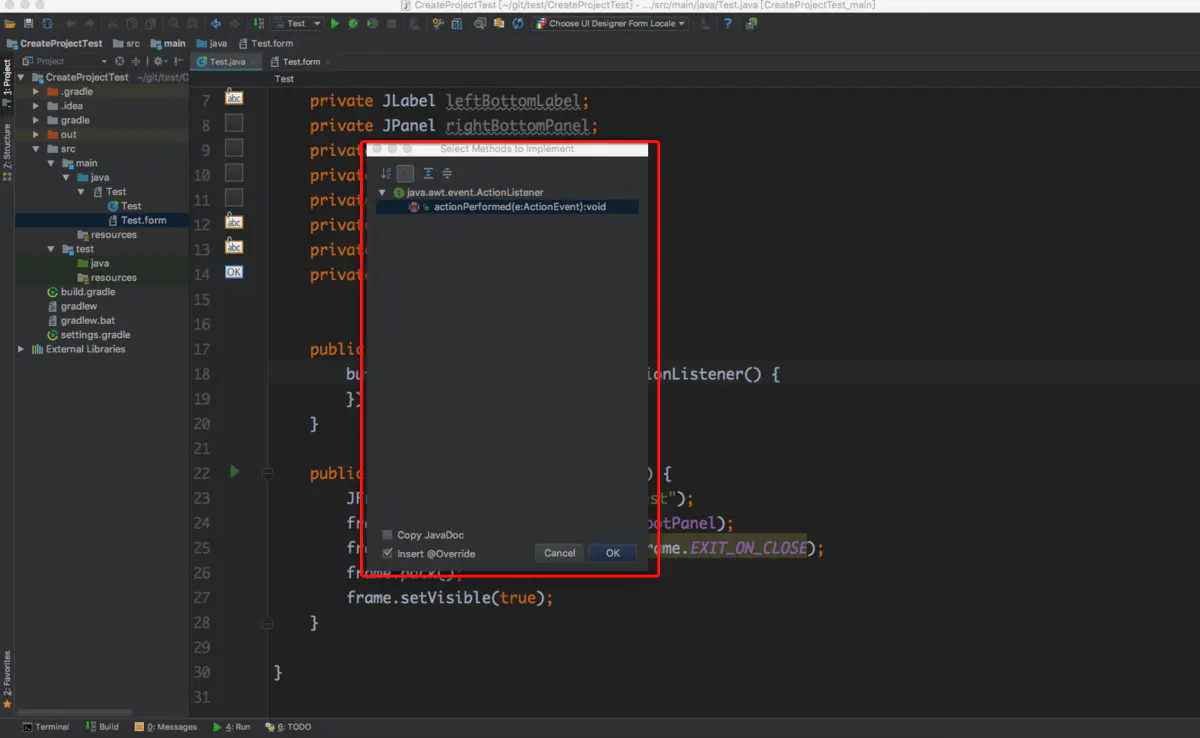Click the OK button gutter icon at line 14
Viewport: 1200px width, 738px height.
pos(234,272)
